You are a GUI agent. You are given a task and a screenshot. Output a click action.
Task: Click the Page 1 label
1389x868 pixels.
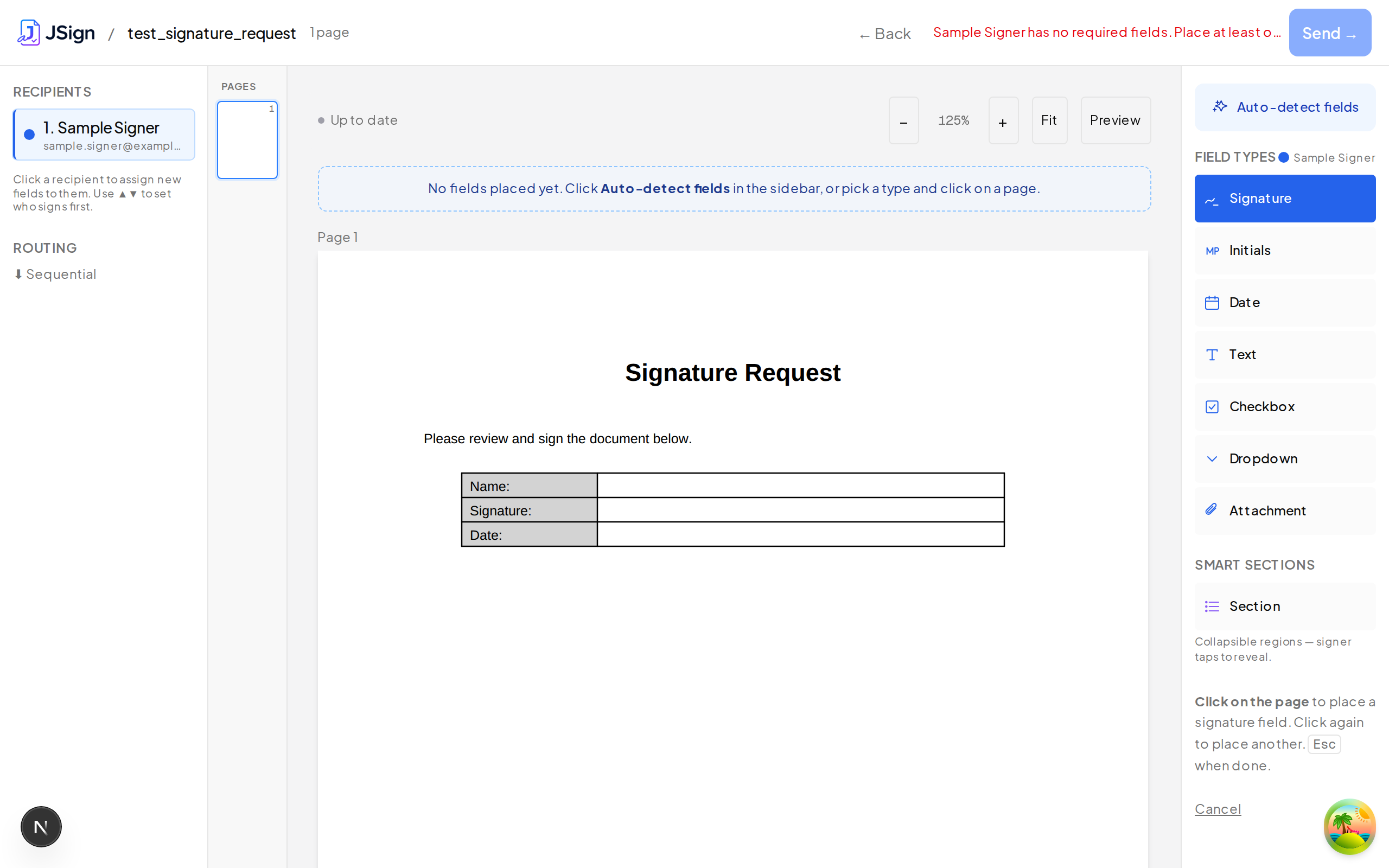pyautogui.click(x=337, y=237)
